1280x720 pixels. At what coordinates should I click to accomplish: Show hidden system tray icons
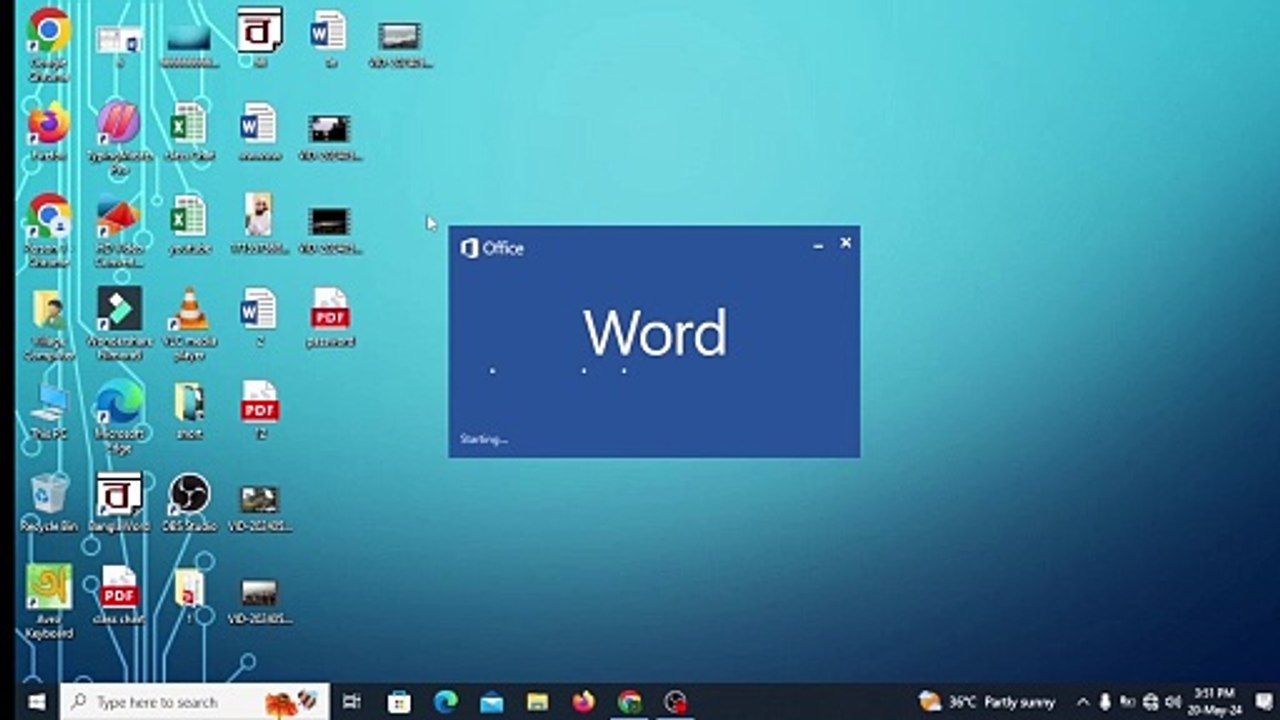[1083, 702]
